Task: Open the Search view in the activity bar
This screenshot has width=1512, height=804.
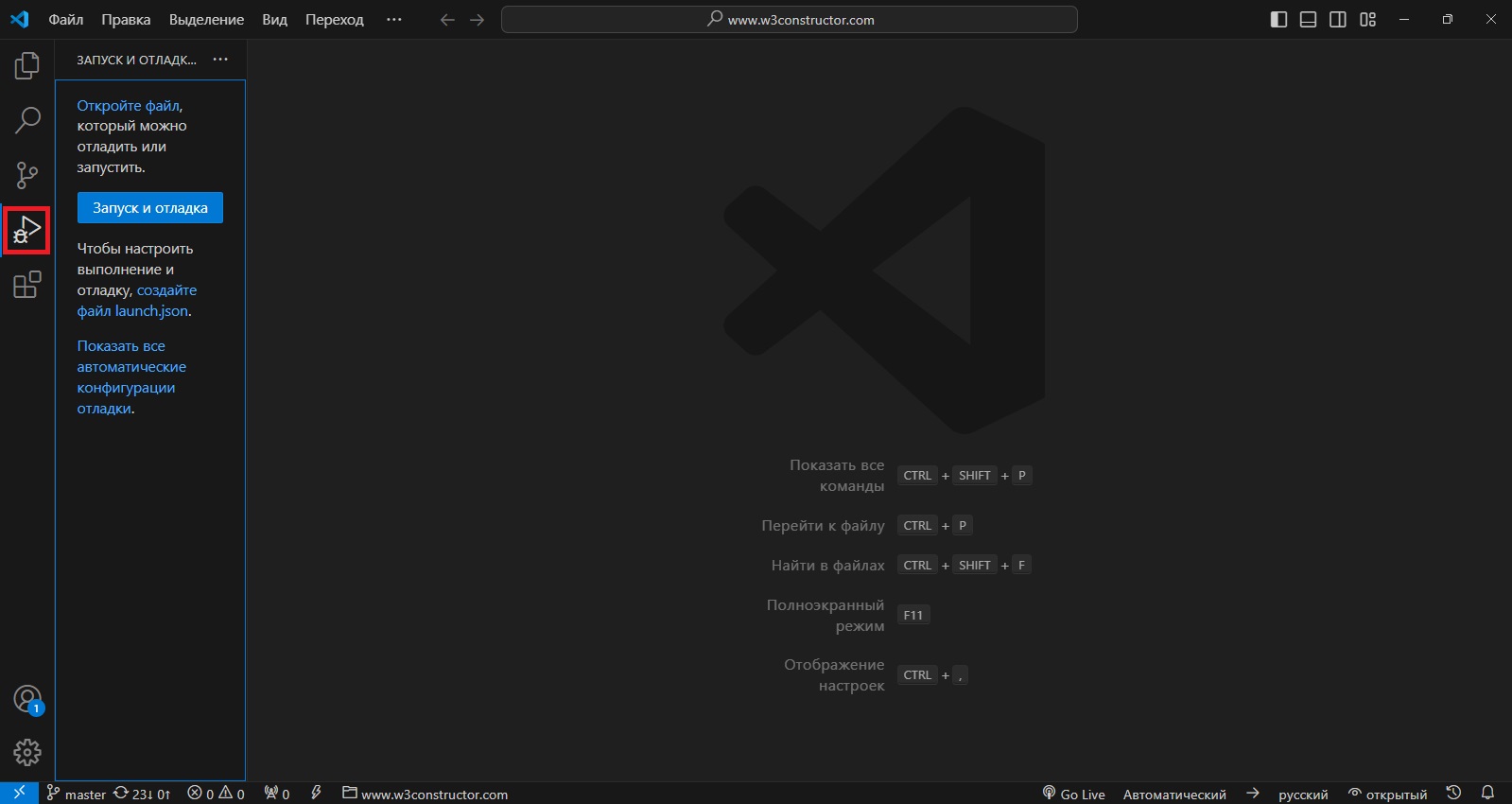Action: tap(27, 120)
